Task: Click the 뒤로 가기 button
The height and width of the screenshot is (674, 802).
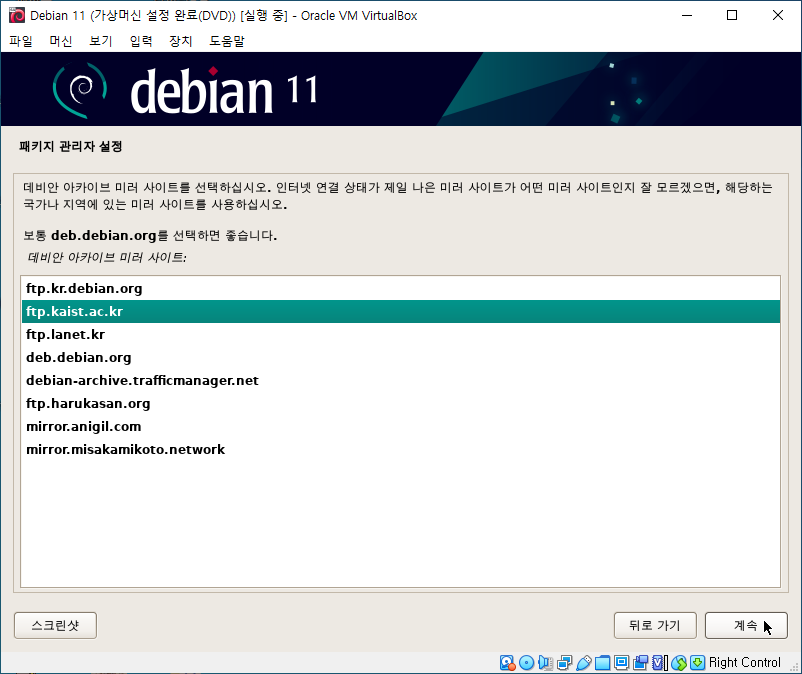Action: pos(655,625)
